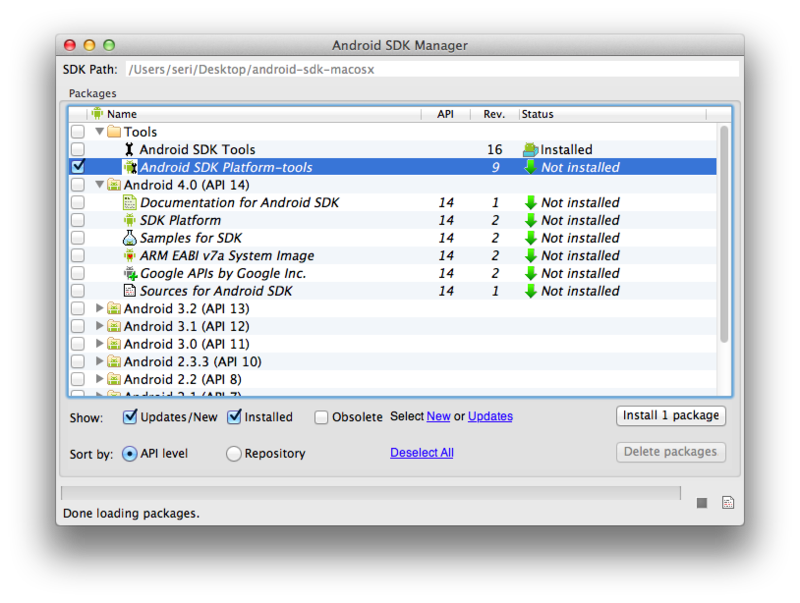Click the ARM EABI v7a System Image icon
This screenshot has width=800, height=603.
130,255
